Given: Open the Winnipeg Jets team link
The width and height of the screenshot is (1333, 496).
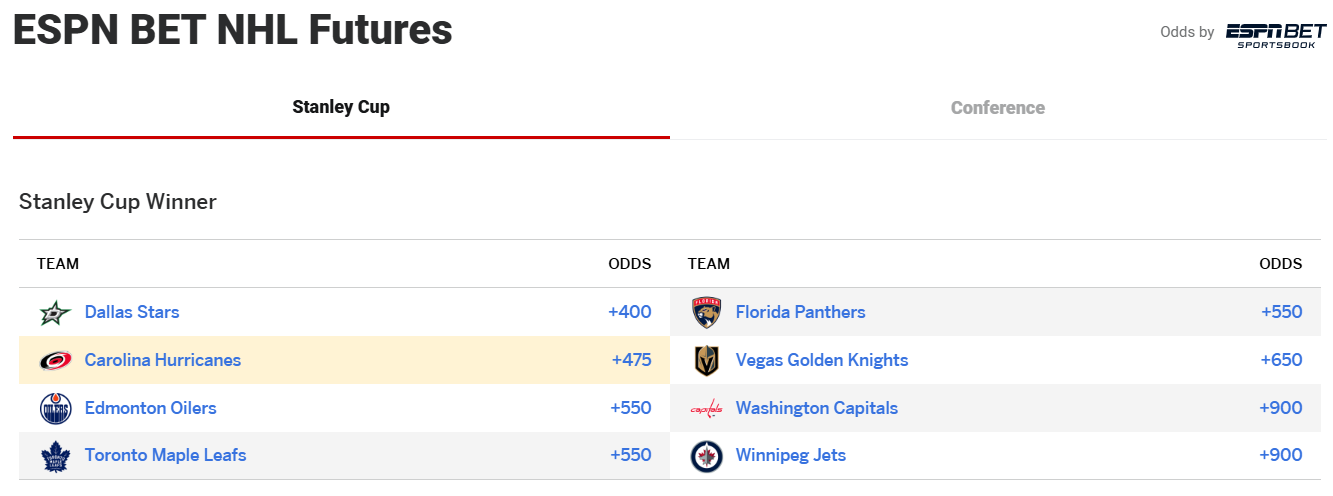Looking at the screenshot, I should [x=791, y=455].
